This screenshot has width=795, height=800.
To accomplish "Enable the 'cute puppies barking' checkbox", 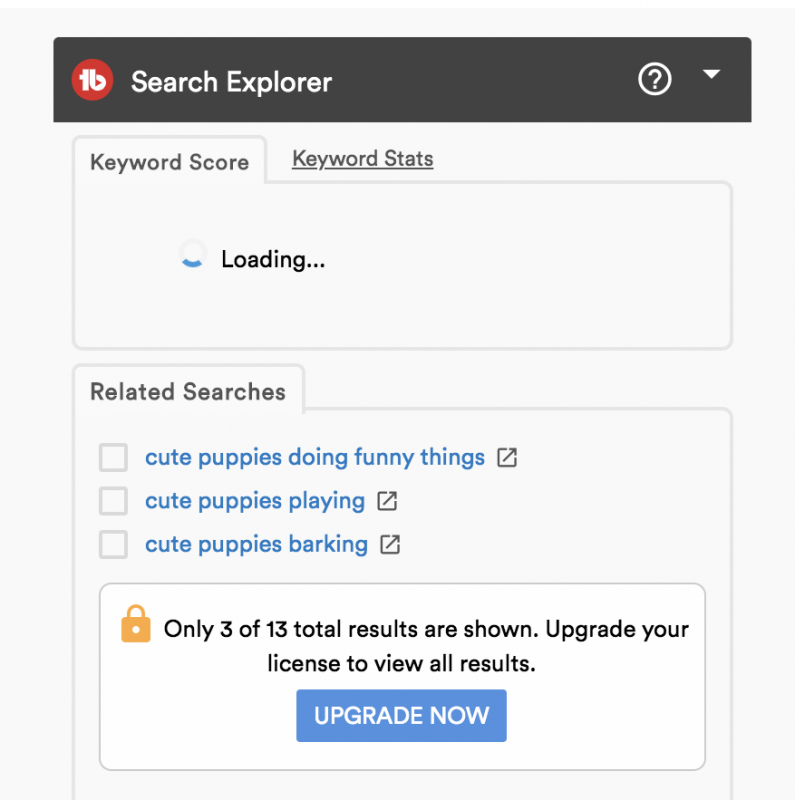I will (114, 545).
